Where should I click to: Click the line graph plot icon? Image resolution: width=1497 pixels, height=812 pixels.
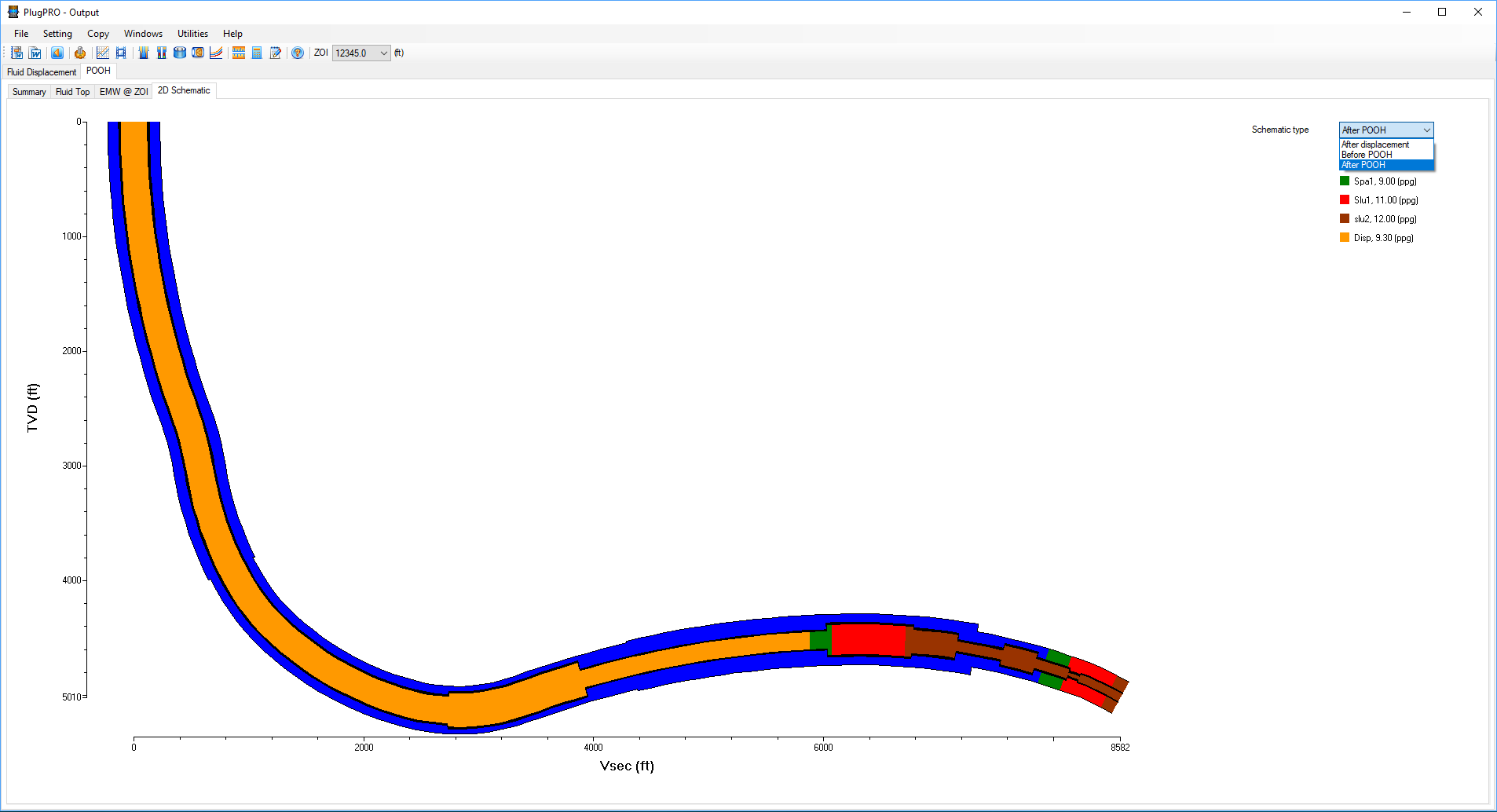[x=103, y=53]
